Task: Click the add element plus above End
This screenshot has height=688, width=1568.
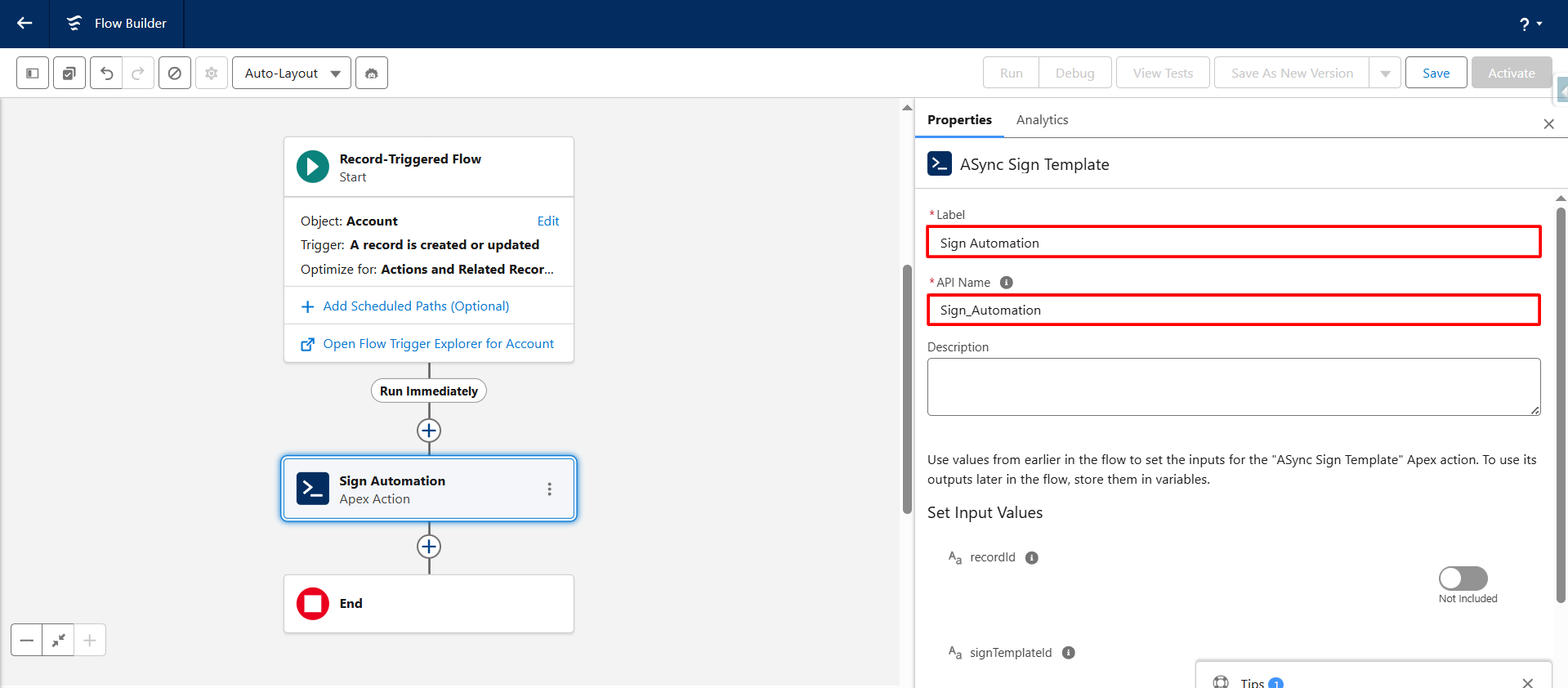Action: pos(429,547)
